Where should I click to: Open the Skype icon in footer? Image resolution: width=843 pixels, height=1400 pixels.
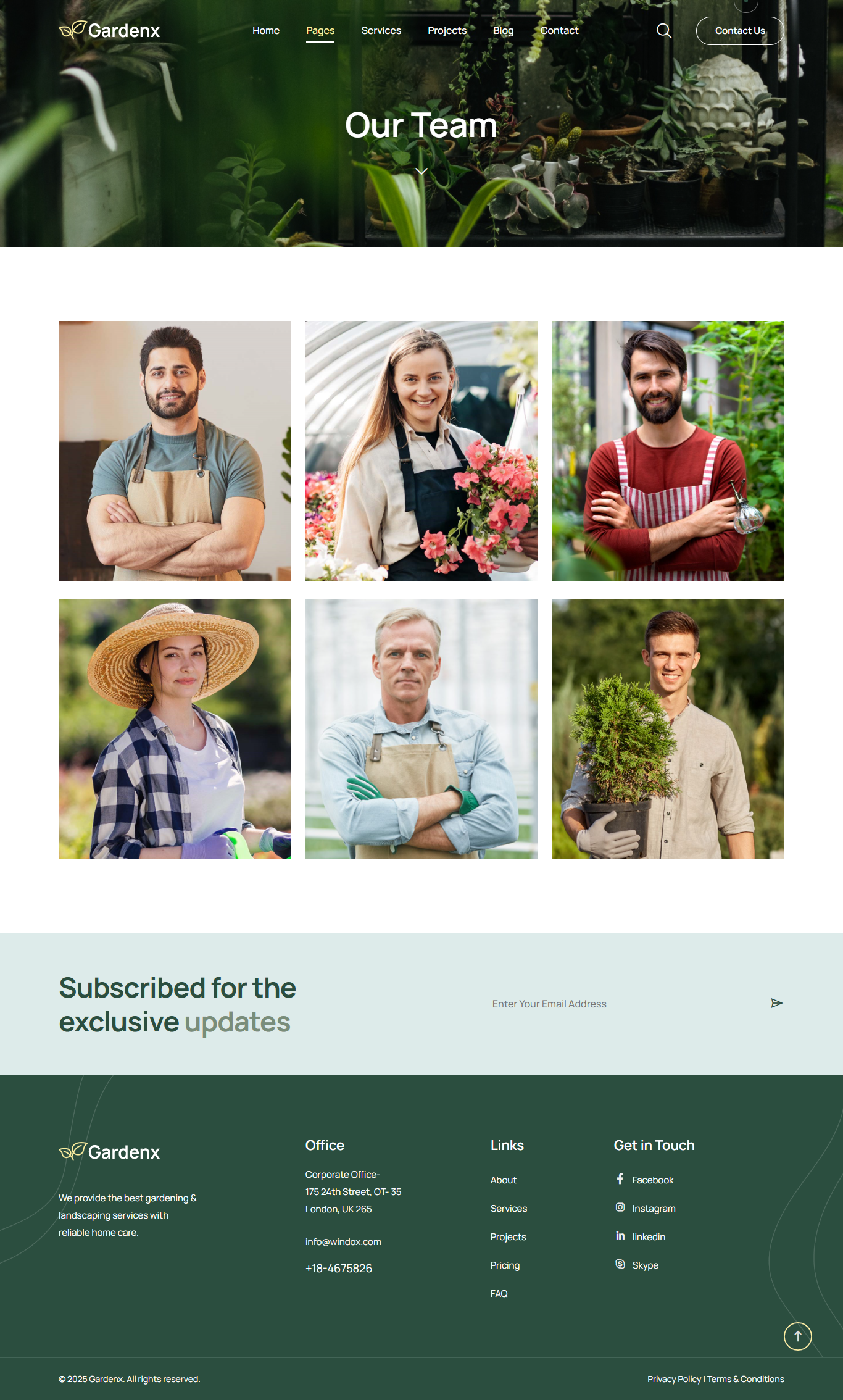tap(620, 1264)
